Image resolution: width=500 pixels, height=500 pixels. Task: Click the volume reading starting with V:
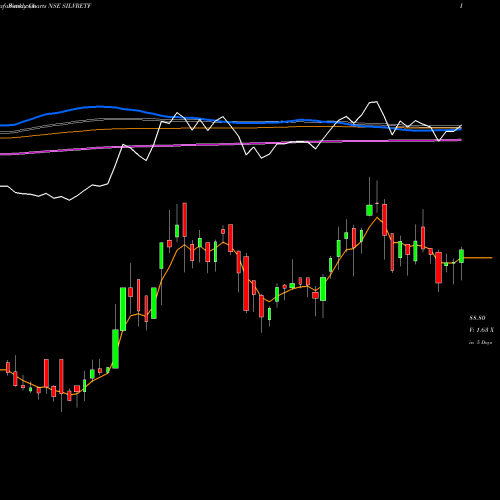click(481, 330)
